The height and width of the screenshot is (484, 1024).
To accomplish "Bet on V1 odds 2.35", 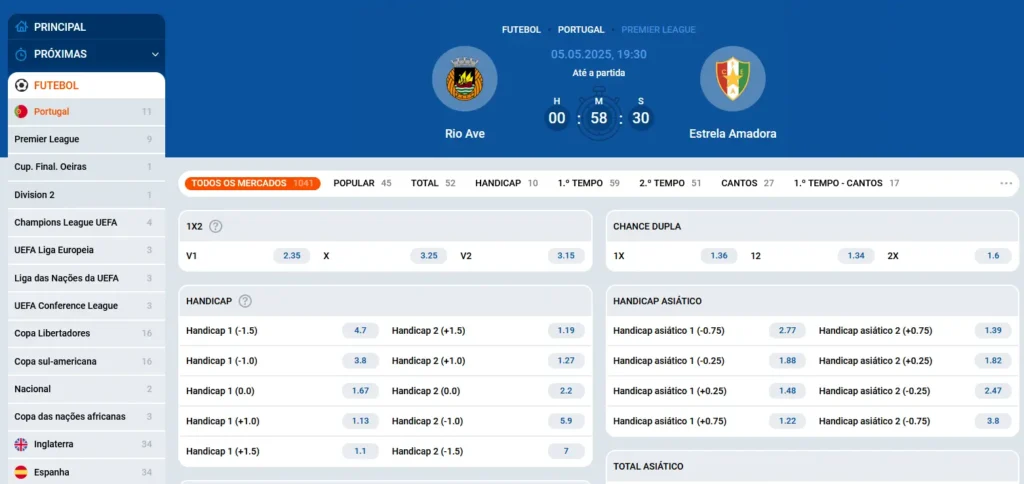I will coord(291,256).
